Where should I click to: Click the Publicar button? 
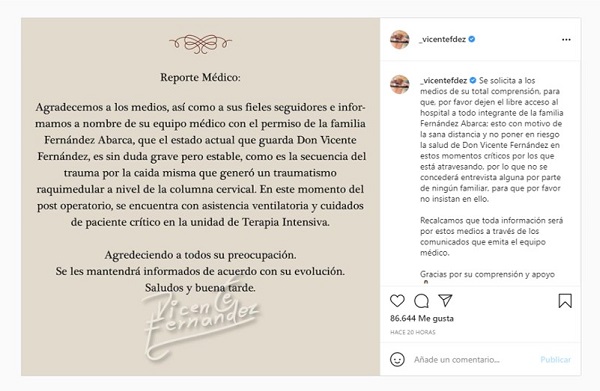click(555, 360)
